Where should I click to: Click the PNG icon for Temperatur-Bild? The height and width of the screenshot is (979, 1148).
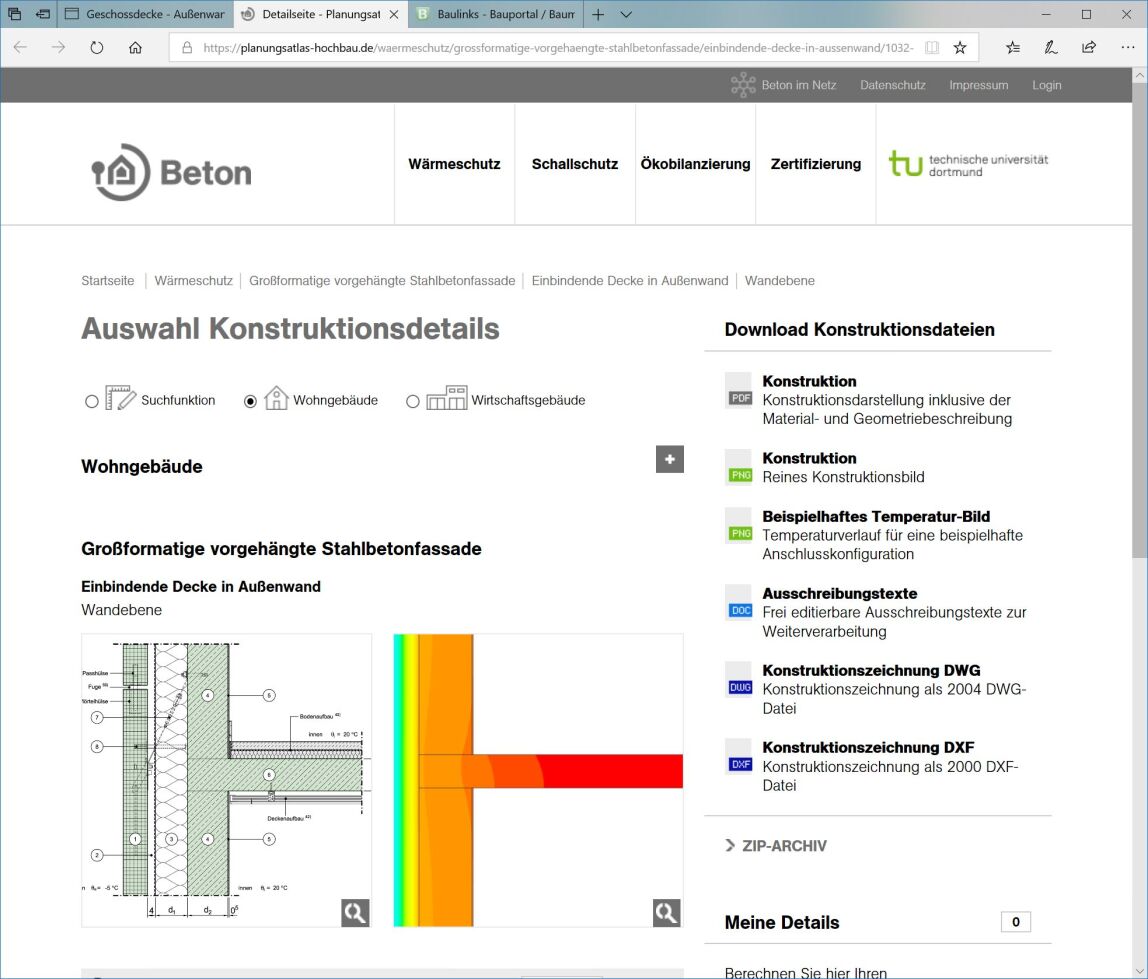point(739,526)
